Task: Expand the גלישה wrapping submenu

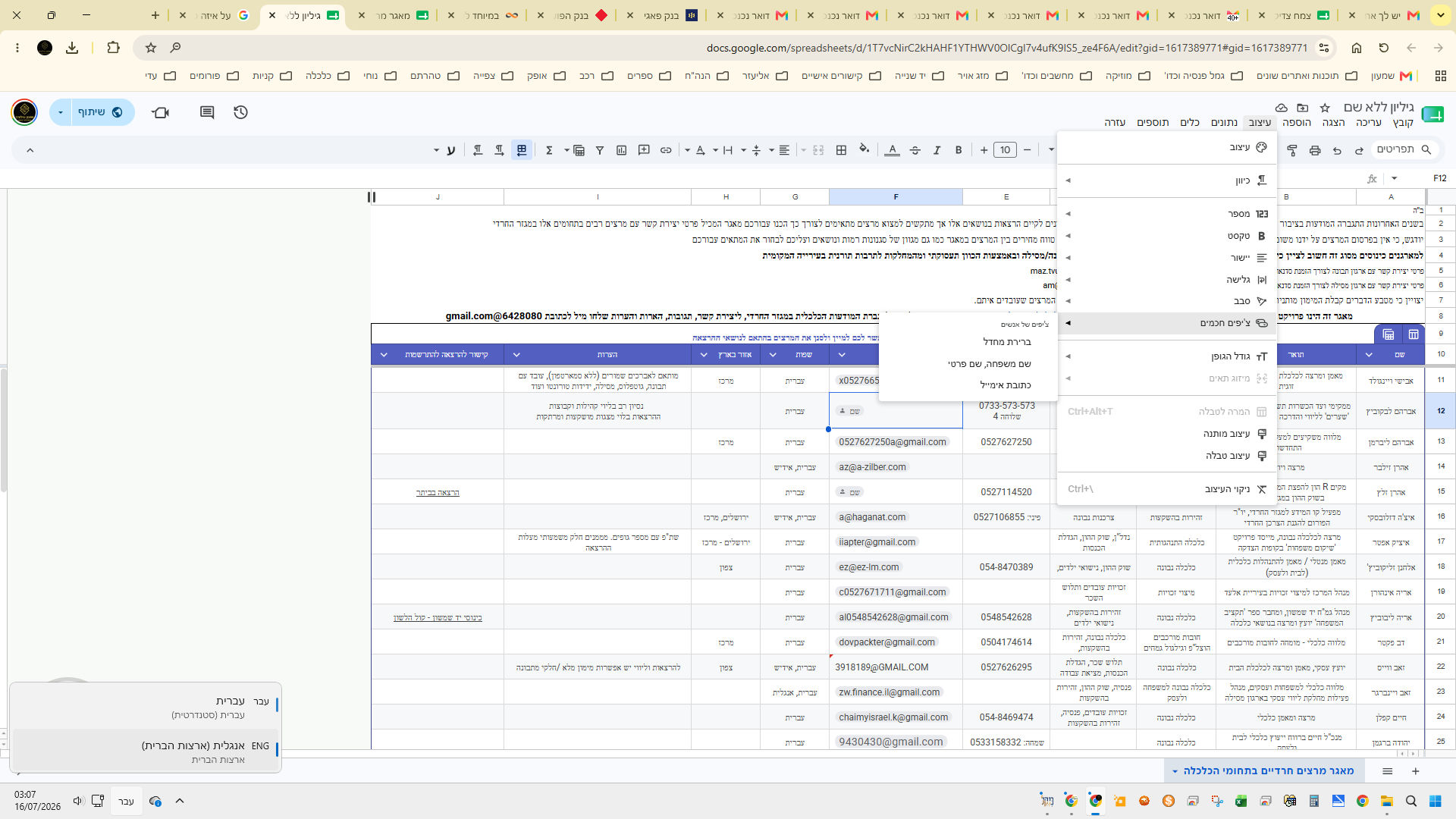Action: [x=1167, y=280]
